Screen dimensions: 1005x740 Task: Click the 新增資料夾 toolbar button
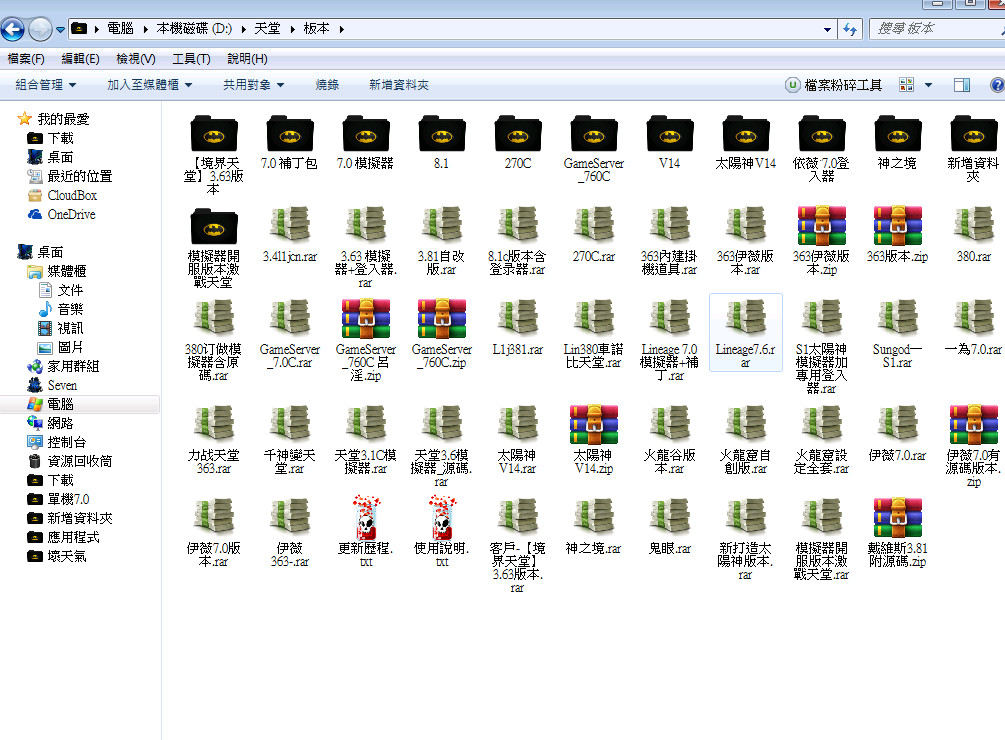(x=399, y=85)
